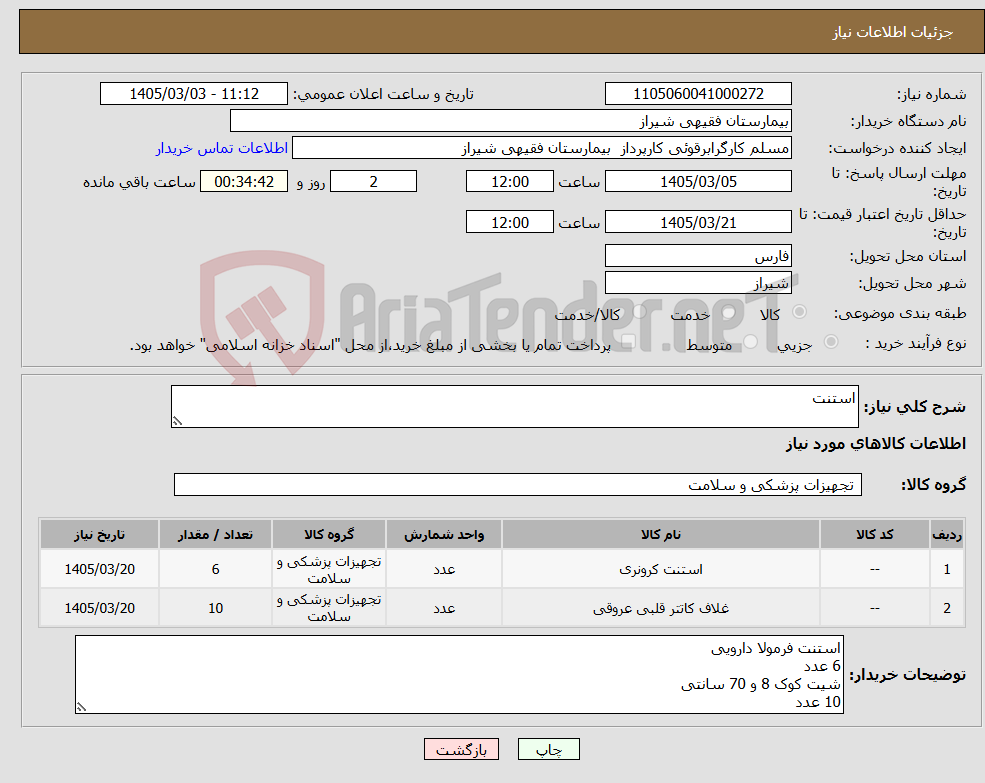Click the date cell in استنت کرونری row
This screenshot has width=985, height=783.
click(x=99, y=569)
